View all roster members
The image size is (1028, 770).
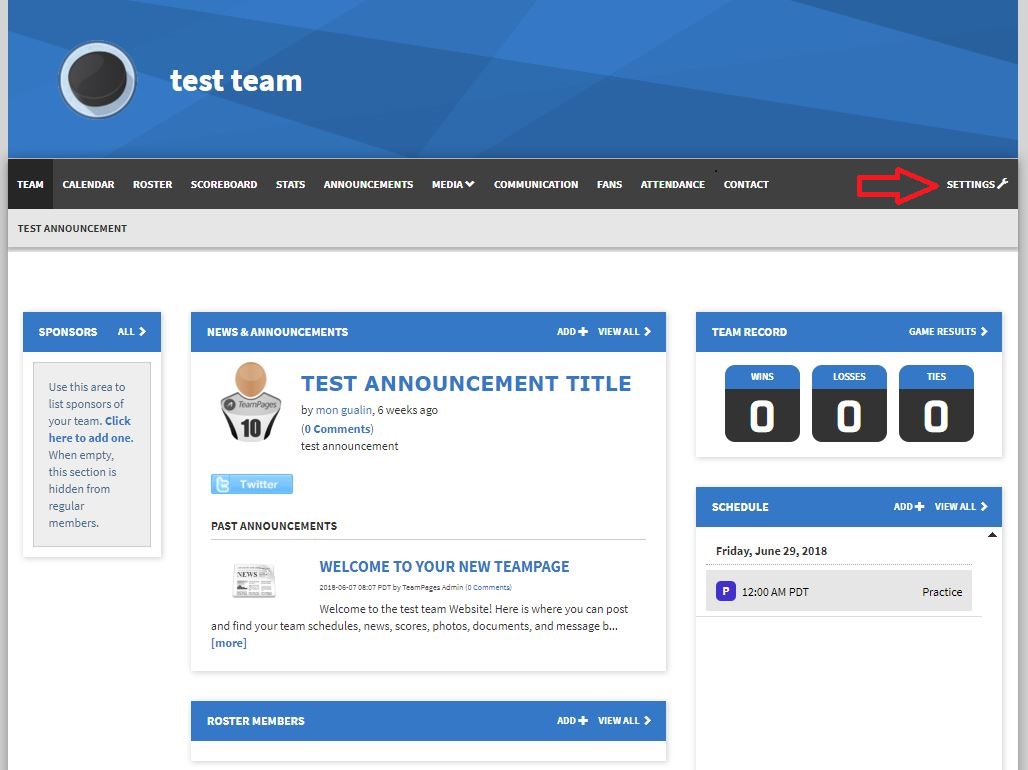click(x=624, y=720)
